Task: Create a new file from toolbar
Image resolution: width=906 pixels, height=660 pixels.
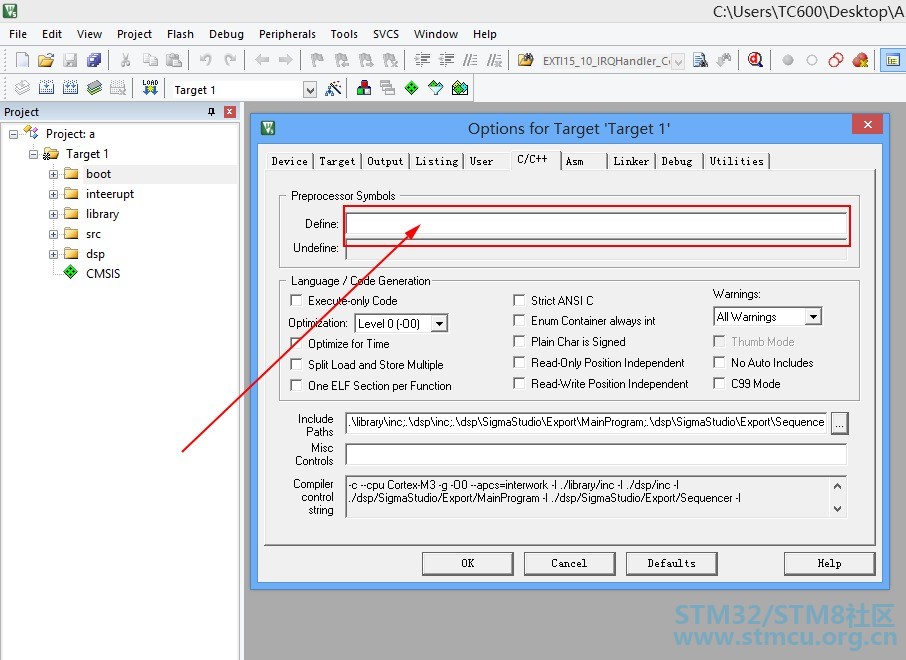Action: pos(22,60)
